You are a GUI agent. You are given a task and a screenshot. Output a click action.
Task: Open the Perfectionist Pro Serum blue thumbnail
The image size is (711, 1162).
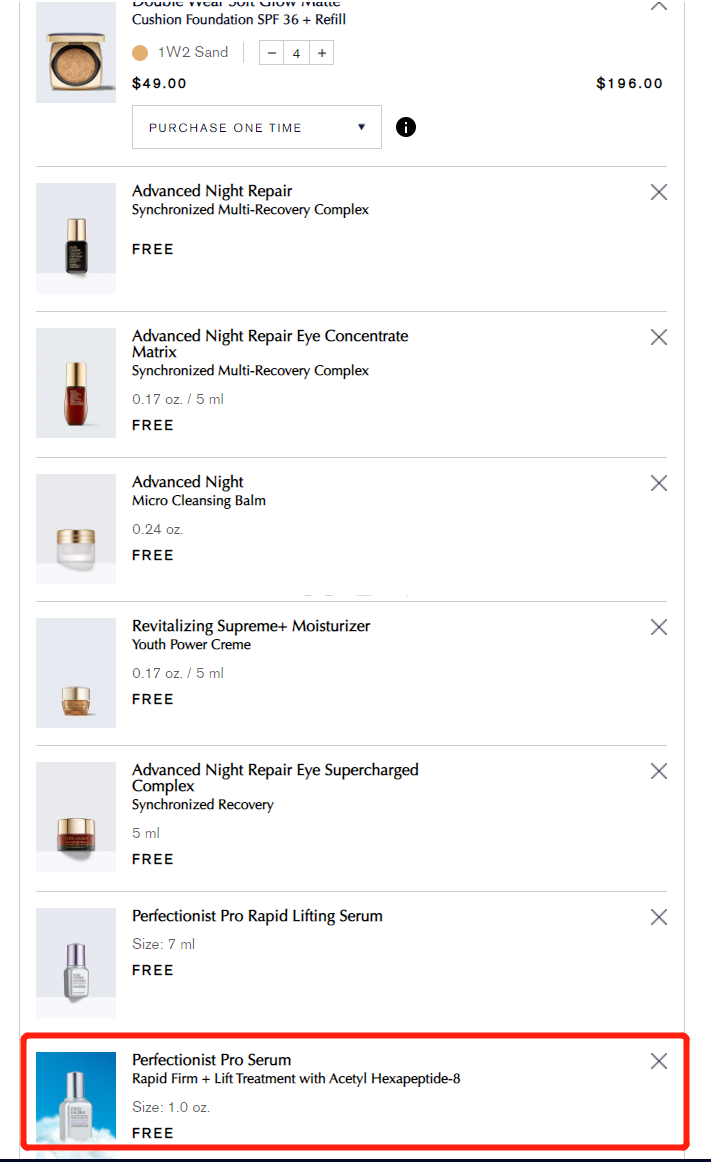(76, 1095)
